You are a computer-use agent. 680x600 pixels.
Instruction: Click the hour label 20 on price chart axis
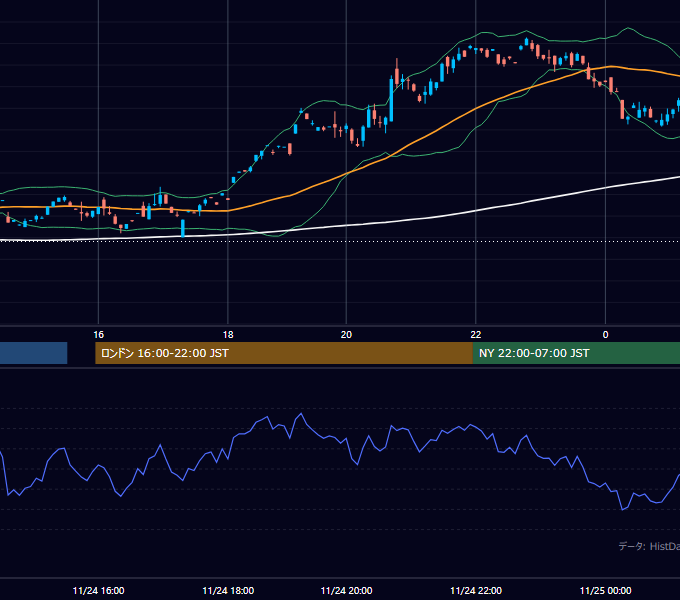tap(346, 335)
